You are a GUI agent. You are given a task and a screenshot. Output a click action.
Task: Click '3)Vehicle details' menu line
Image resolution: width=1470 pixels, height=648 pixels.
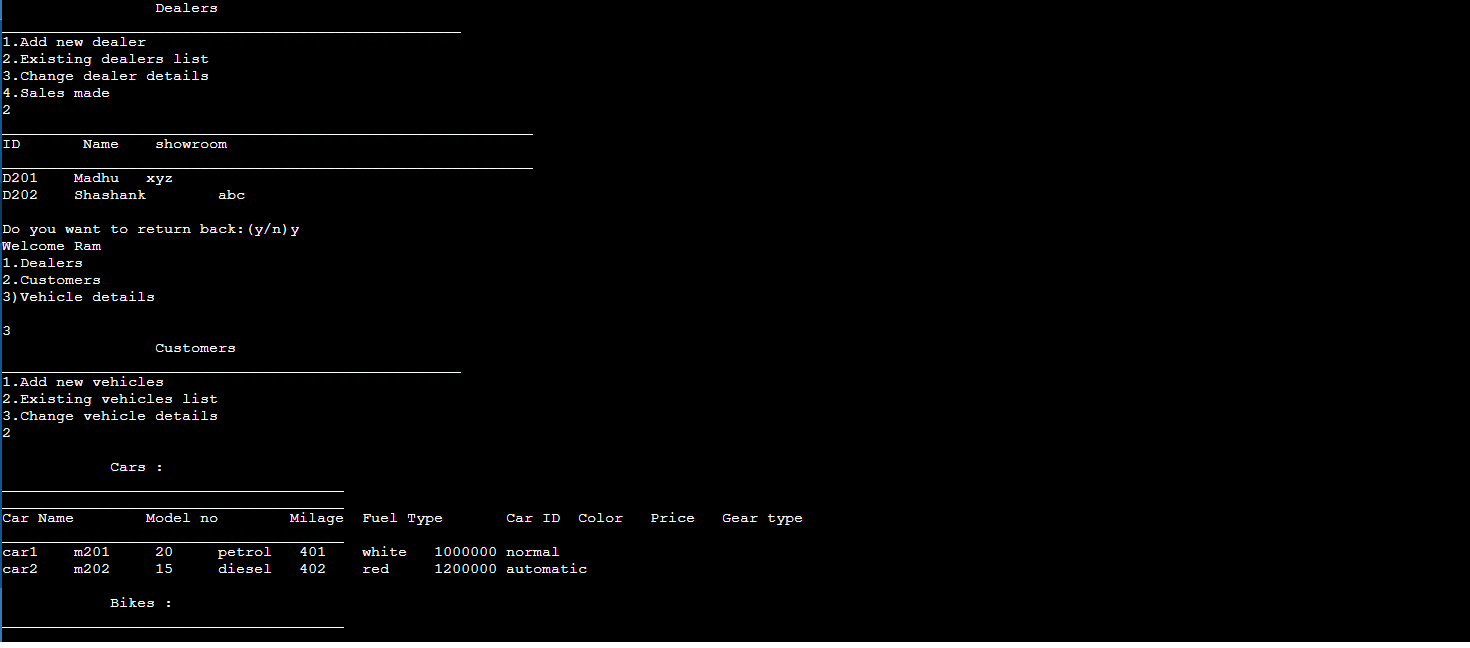[79, 297]
